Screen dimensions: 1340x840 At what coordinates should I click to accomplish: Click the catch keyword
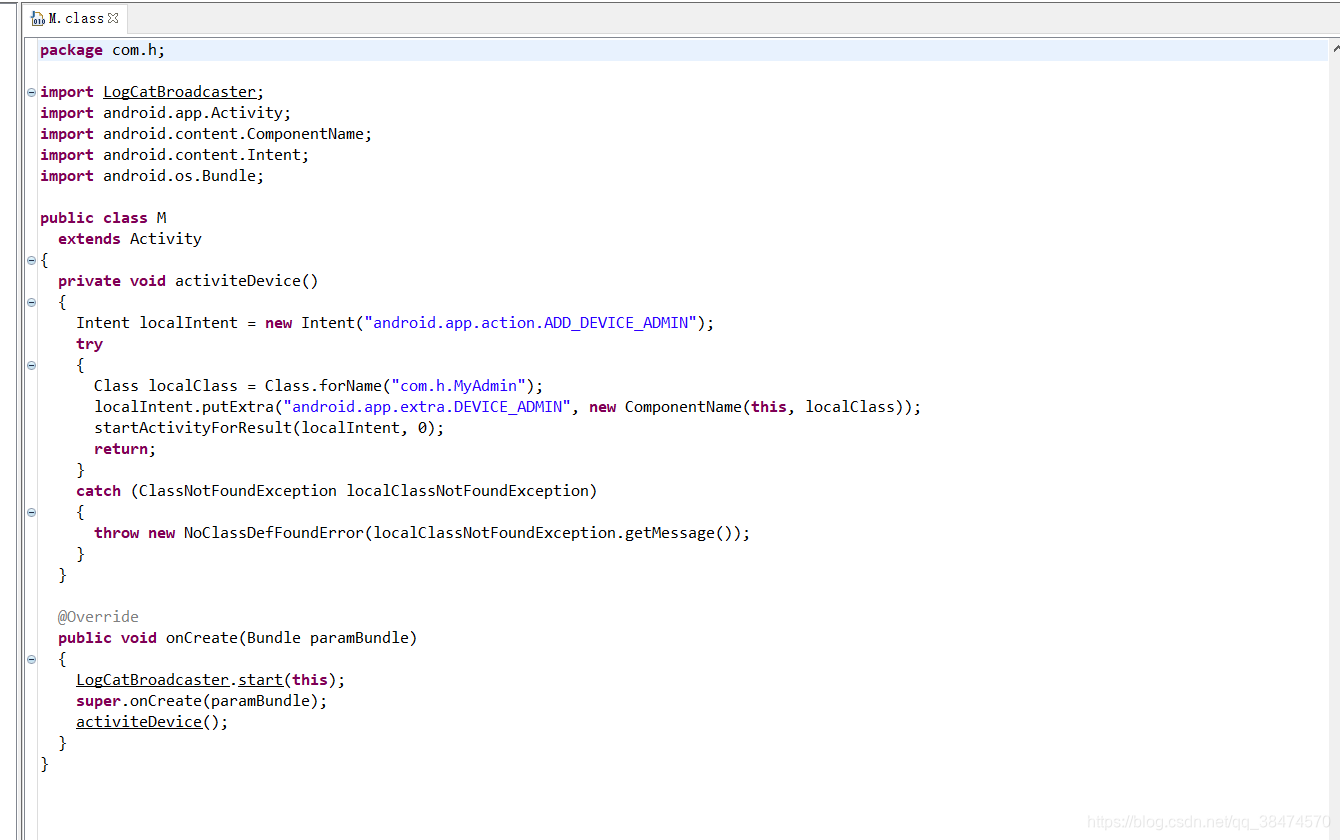(98, 491)
